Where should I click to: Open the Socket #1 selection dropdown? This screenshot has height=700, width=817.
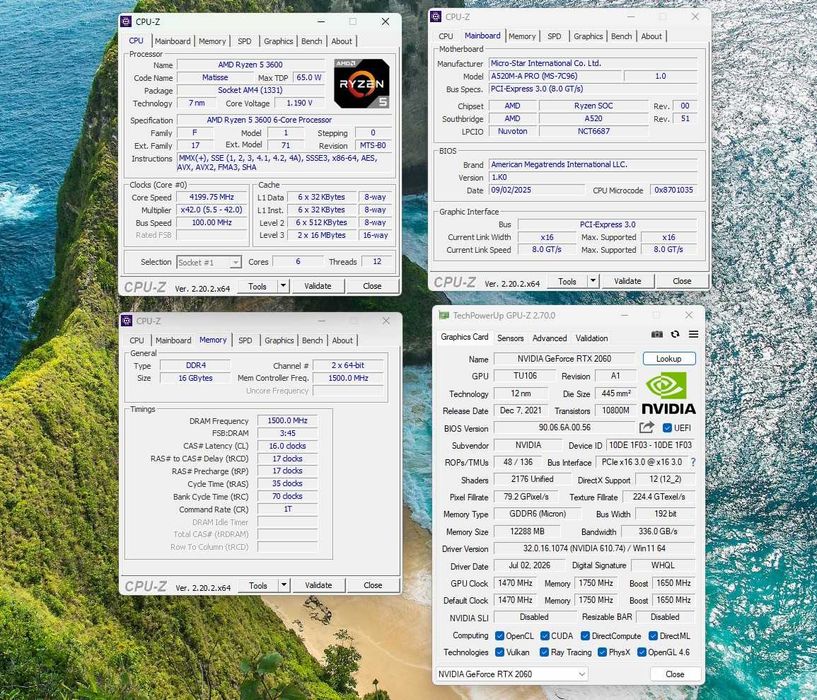click(208, 262)
